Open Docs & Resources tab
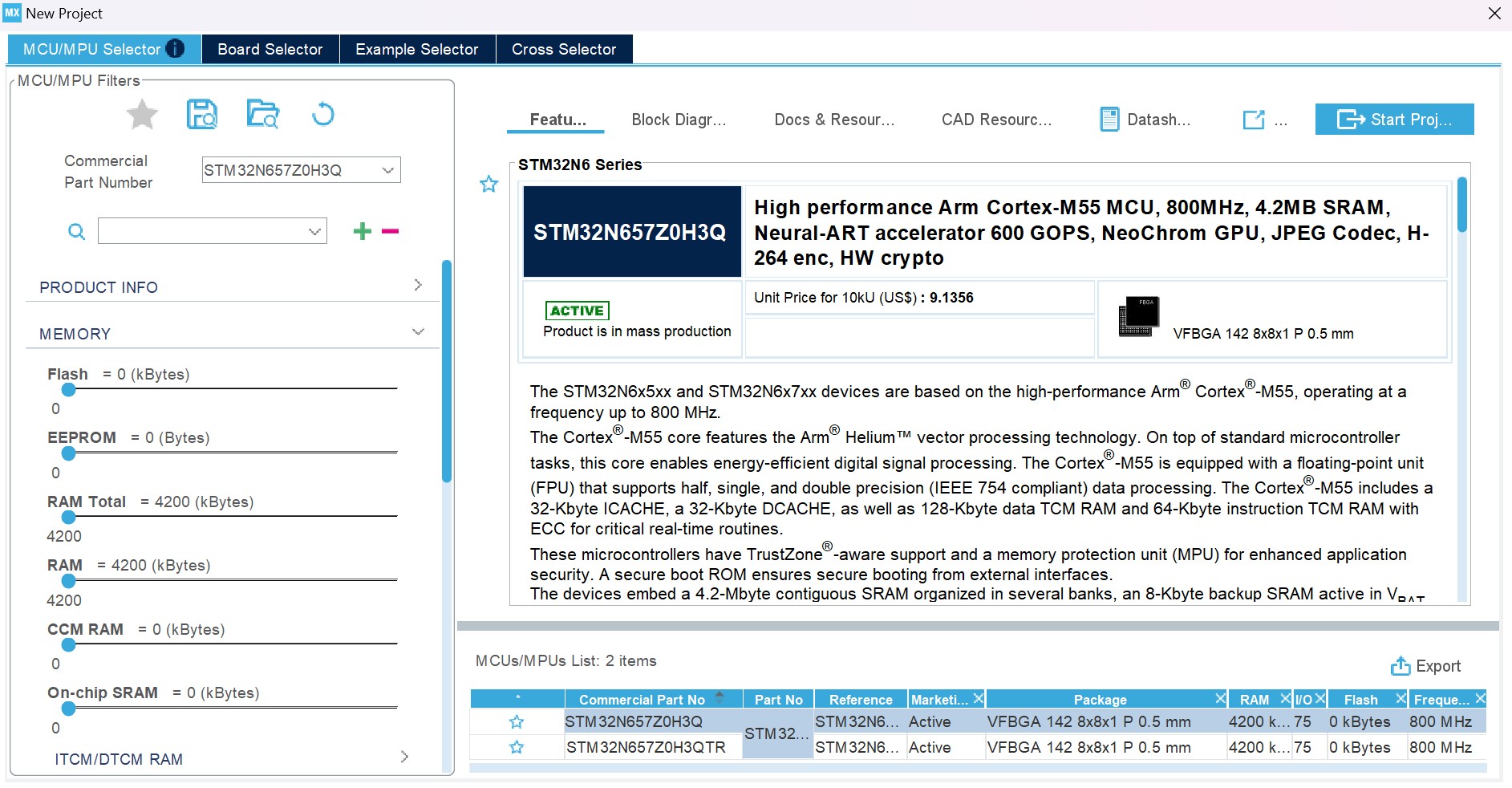The width and height of the screenshot is (1512, 788). [834, 120]
